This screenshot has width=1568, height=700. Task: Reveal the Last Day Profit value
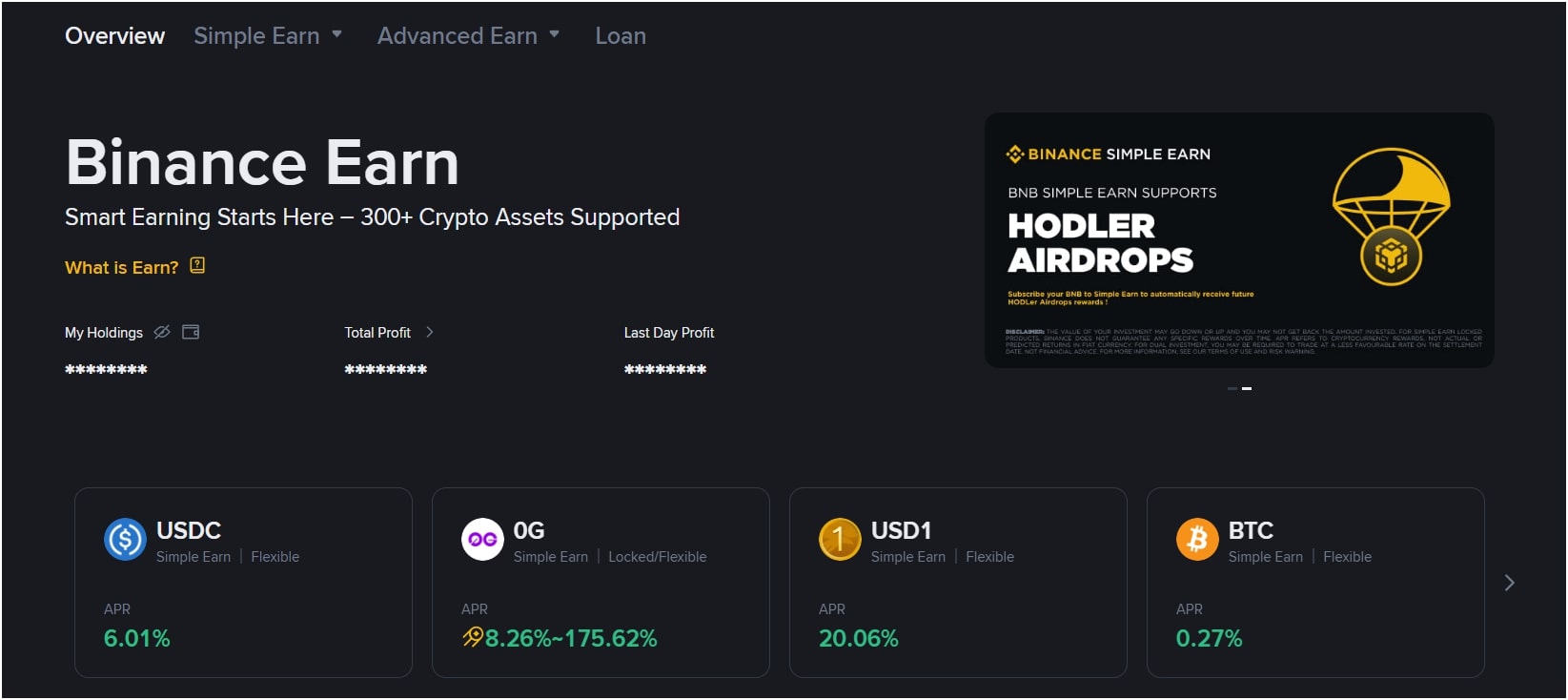[664, 369]
